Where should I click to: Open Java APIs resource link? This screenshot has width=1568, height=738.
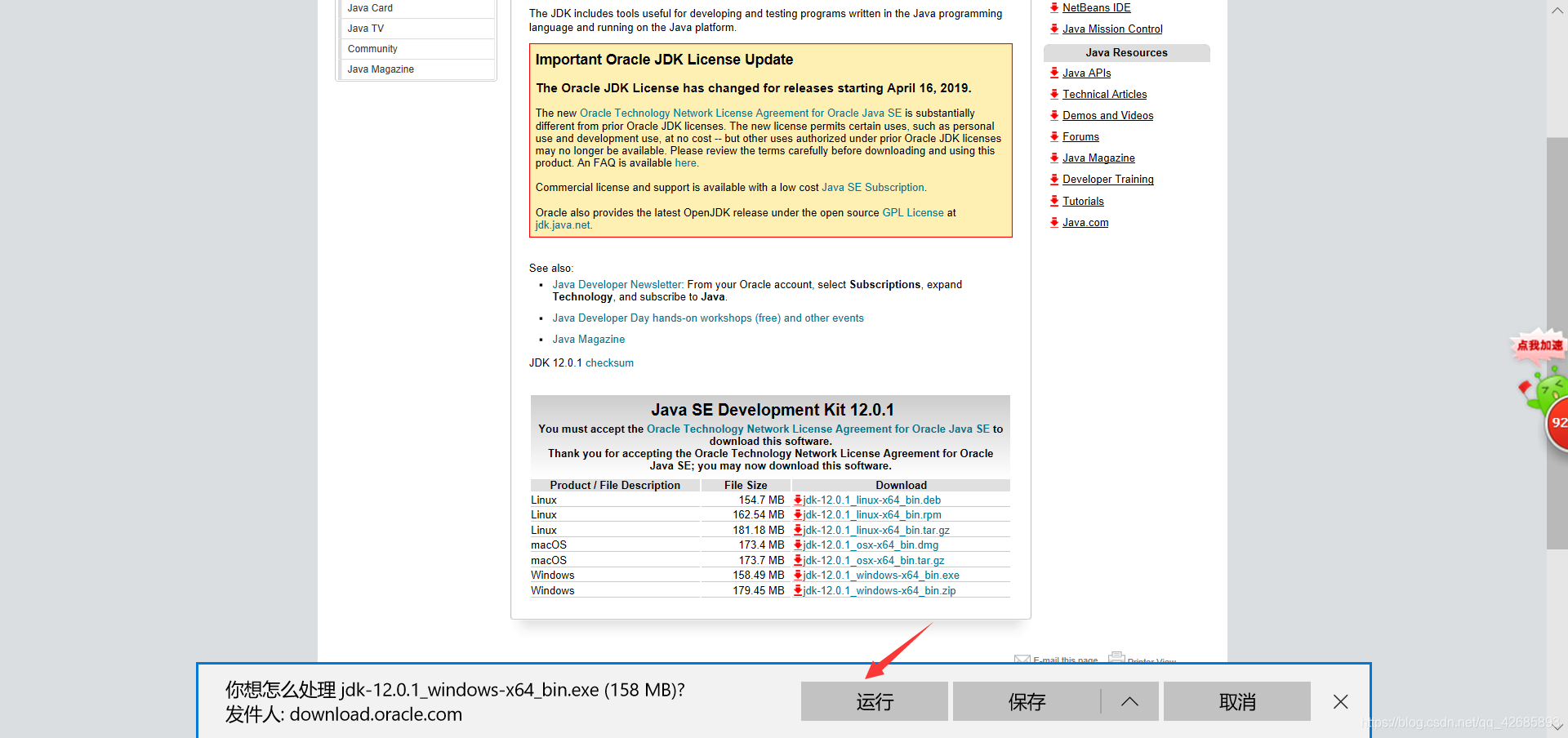tap(1087, 73)
